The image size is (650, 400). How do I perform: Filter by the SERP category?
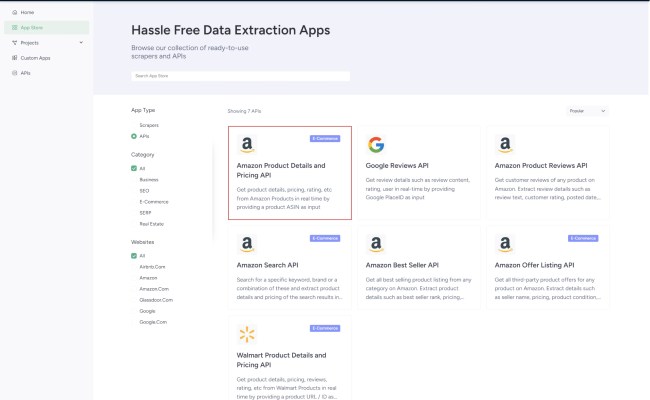point(145,213)
